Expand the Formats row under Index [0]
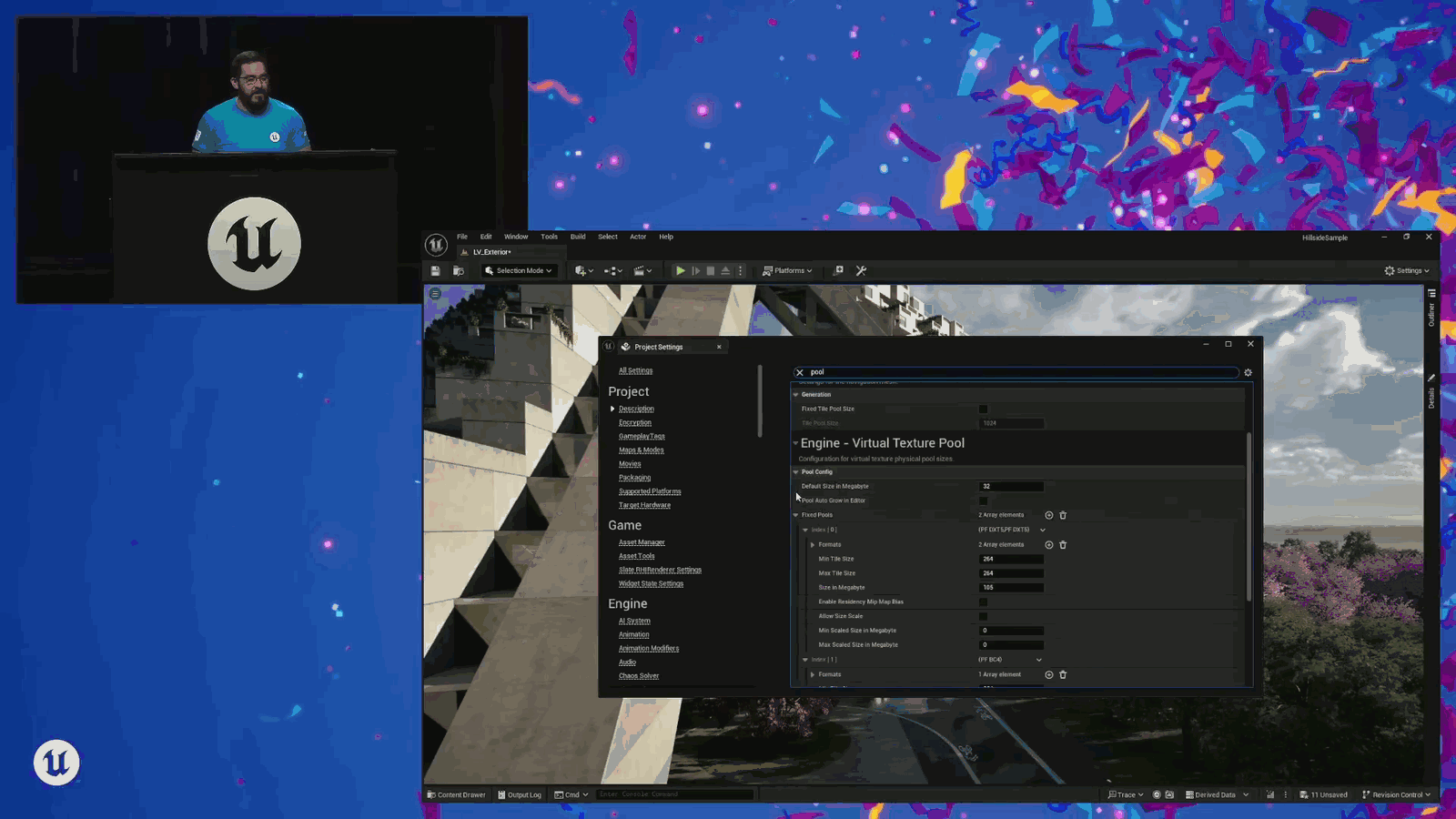The image size is (1456, 819). click(813, 545)
